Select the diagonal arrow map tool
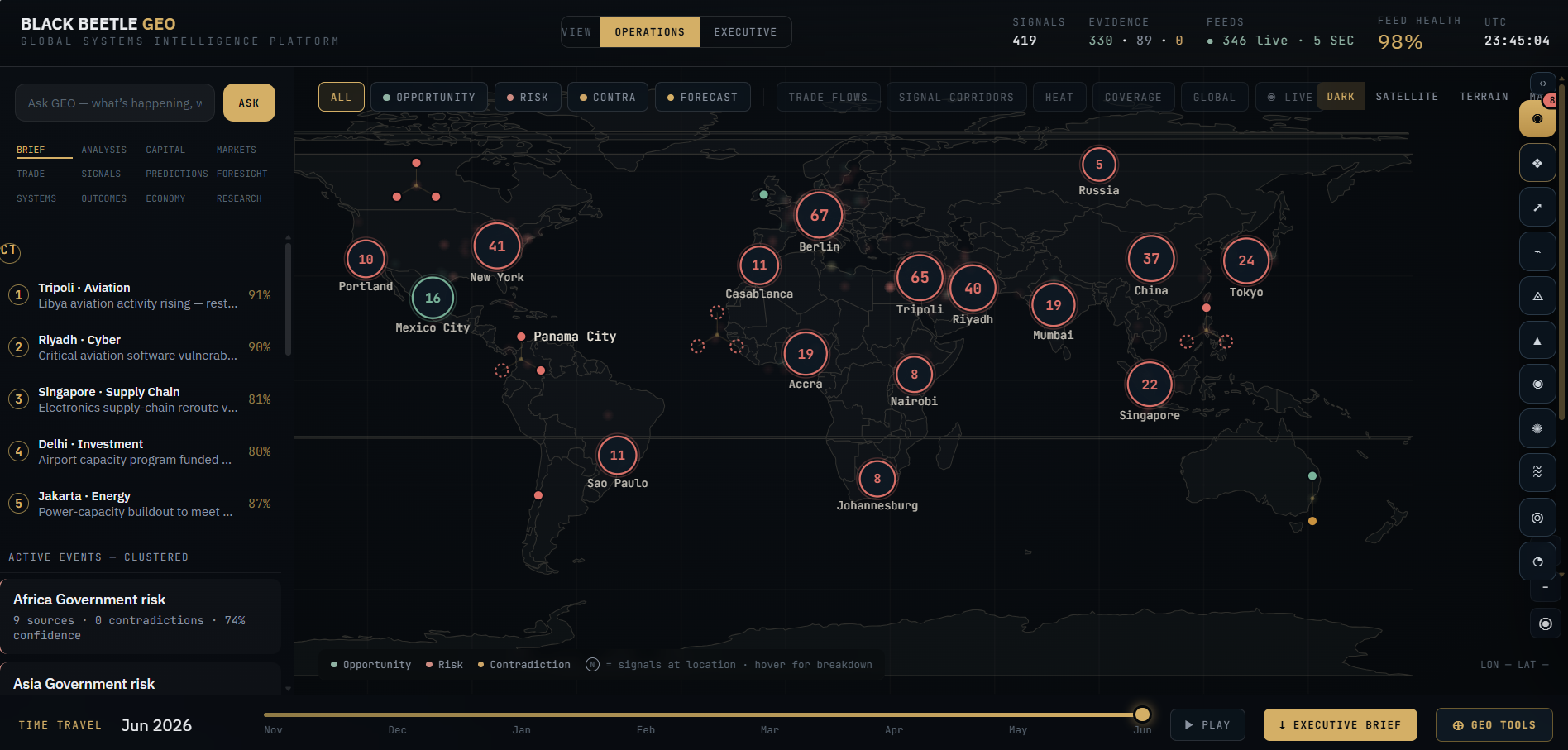This screenshot has width=1568, height=750. coord(1537,208)
